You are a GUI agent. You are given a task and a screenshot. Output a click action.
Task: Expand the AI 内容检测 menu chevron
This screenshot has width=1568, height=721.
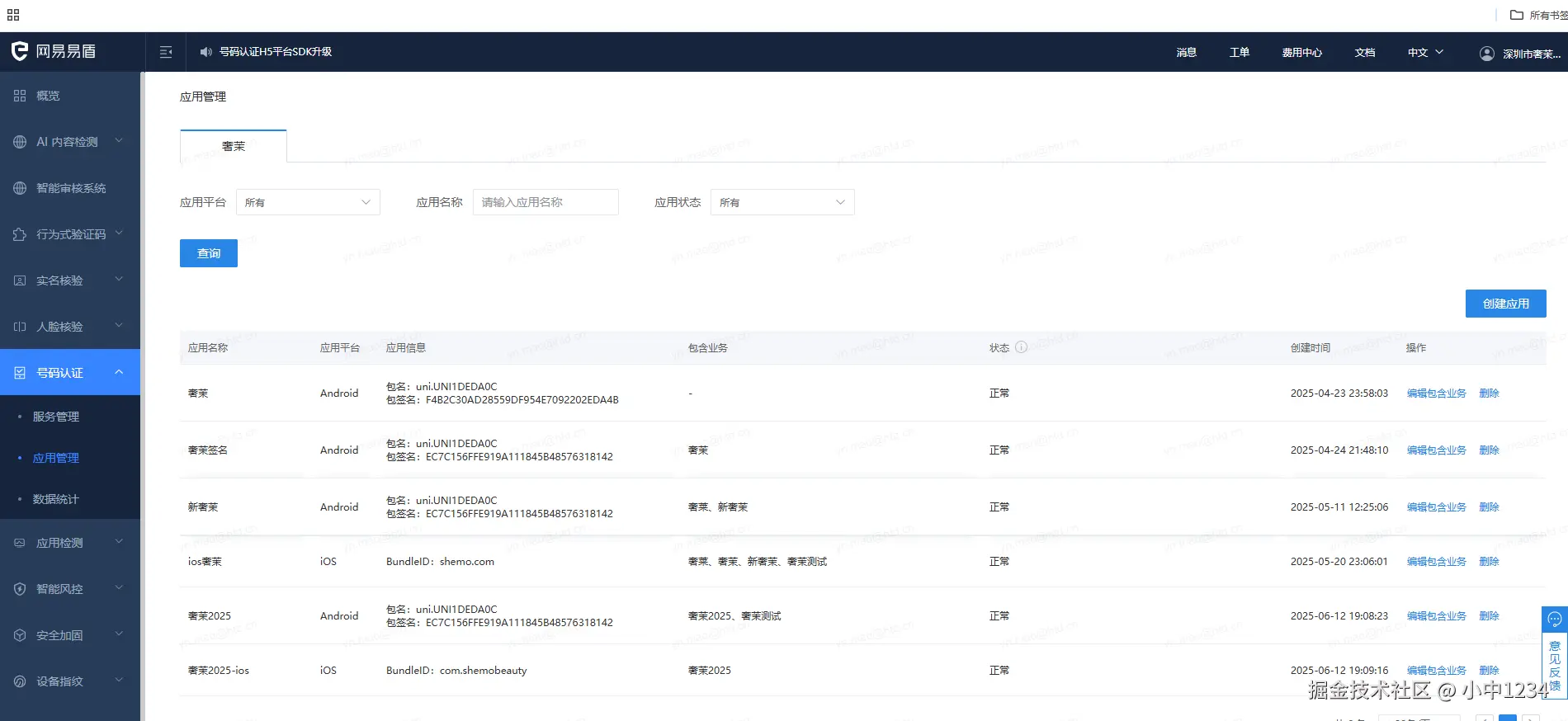coord(119,141)
